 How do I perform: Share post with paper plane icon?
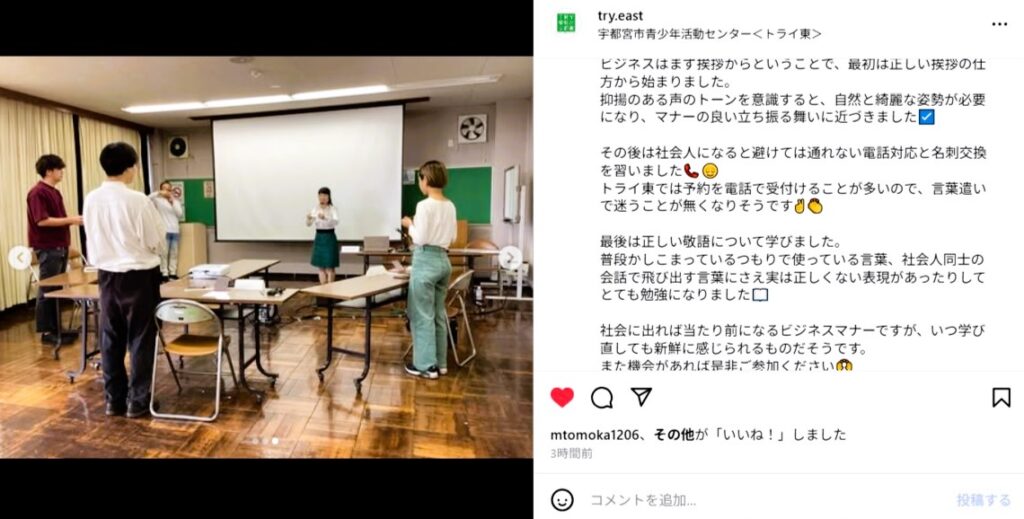[641, 396]
